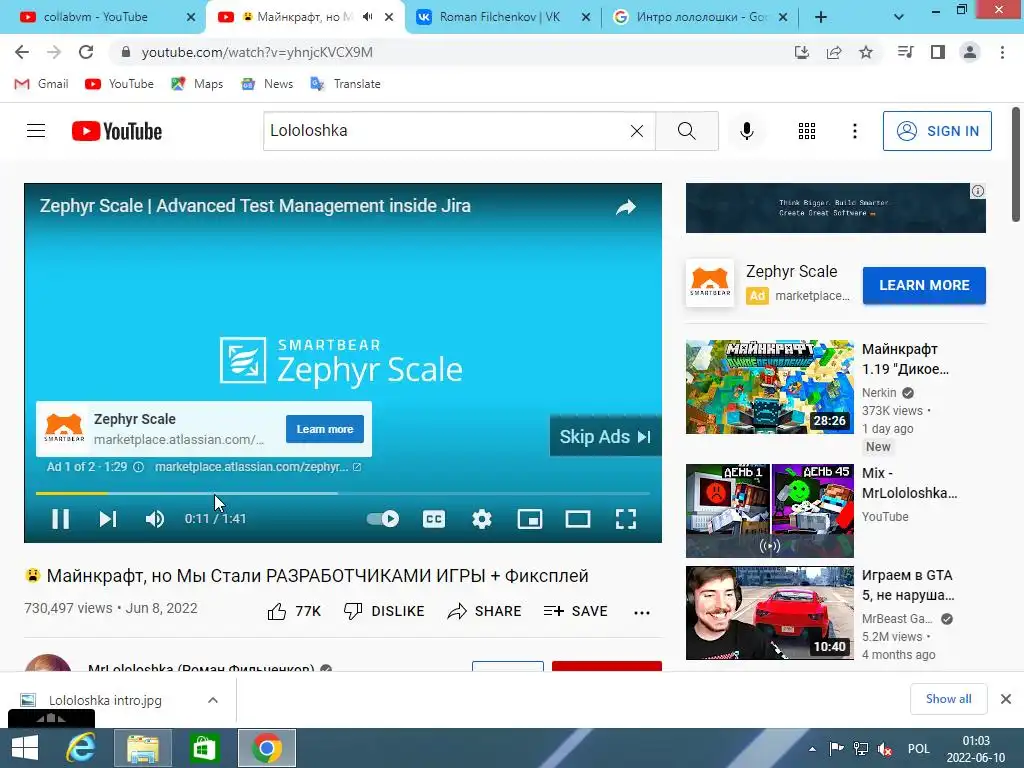Viewport: 1024px width, 768px height.
Task: Open File Explorer from the taskbar
Action: 142,748
